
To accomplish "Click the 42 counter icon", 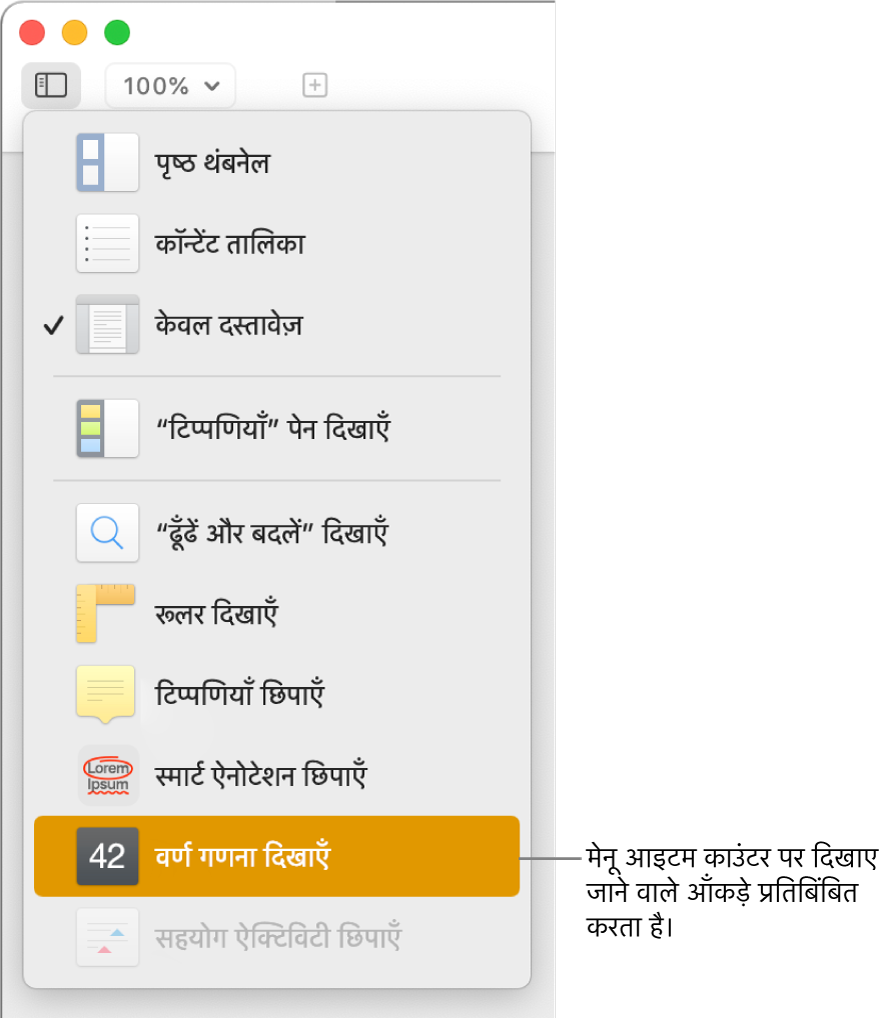I will (x=107, y=857).
